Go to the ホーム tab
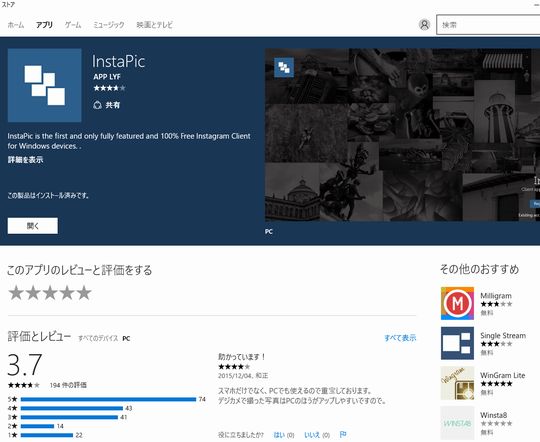This screenshot has width=540, height=442. [x=16, y=25]
